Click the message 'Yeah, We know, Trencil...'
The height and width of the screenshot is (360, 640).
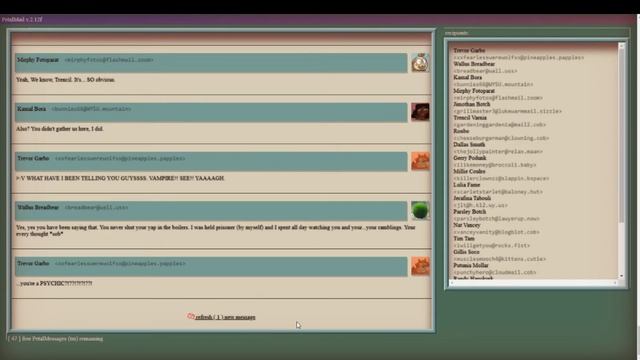pos(65,80)
